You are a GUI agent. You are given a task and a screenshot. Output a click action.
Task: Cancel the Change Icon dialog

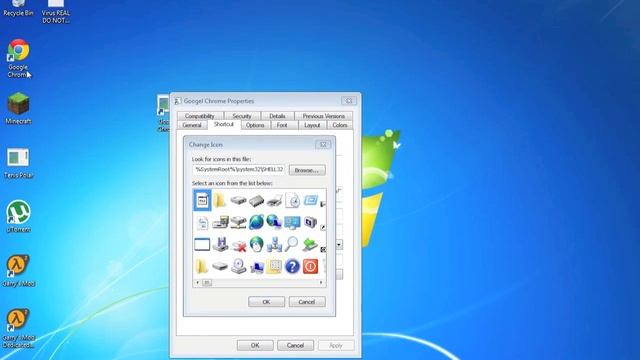click(307, 302)
